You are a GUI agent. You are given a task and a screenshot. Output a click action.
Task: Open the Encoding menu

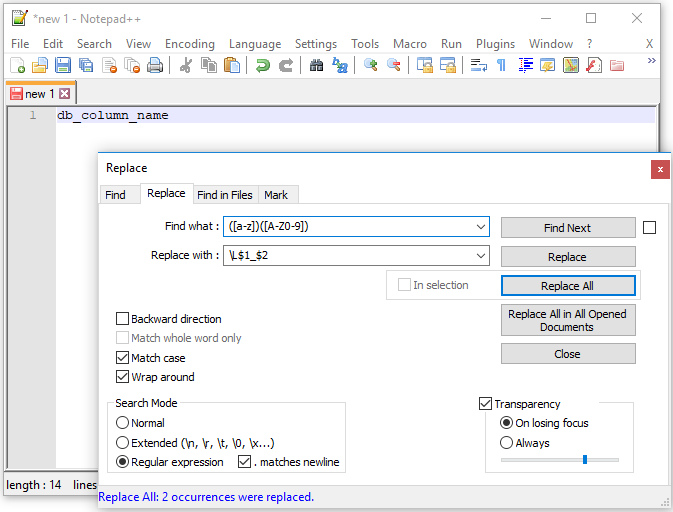190,44
